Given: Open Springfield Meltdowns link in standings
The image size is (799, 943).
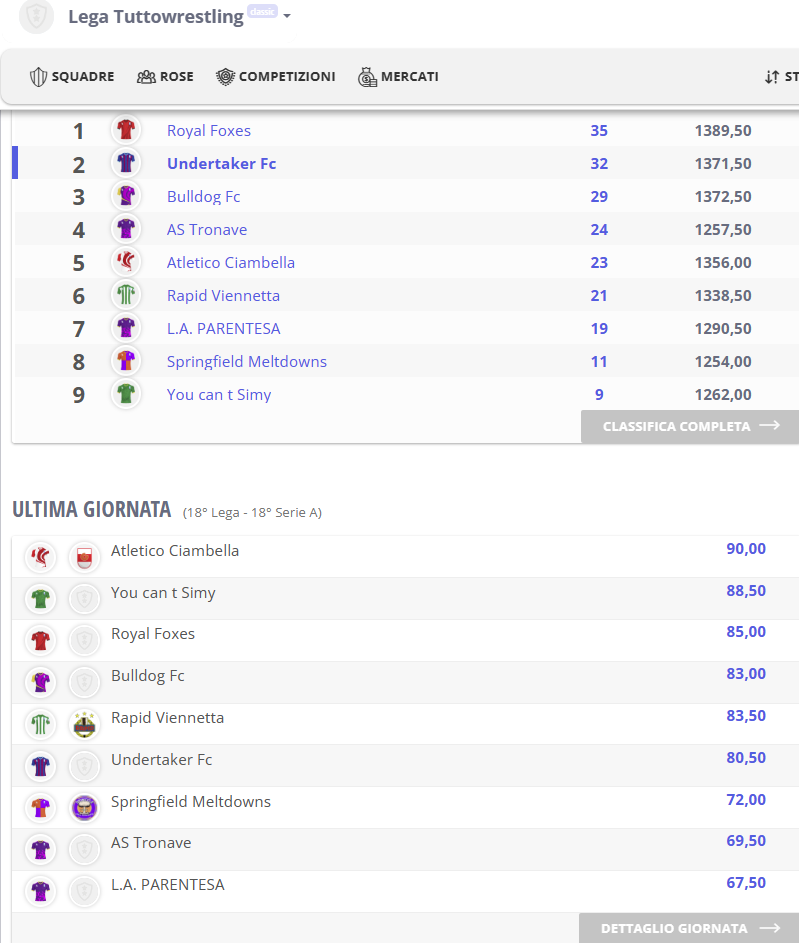Looking at the screenshot, I should 246,361.
